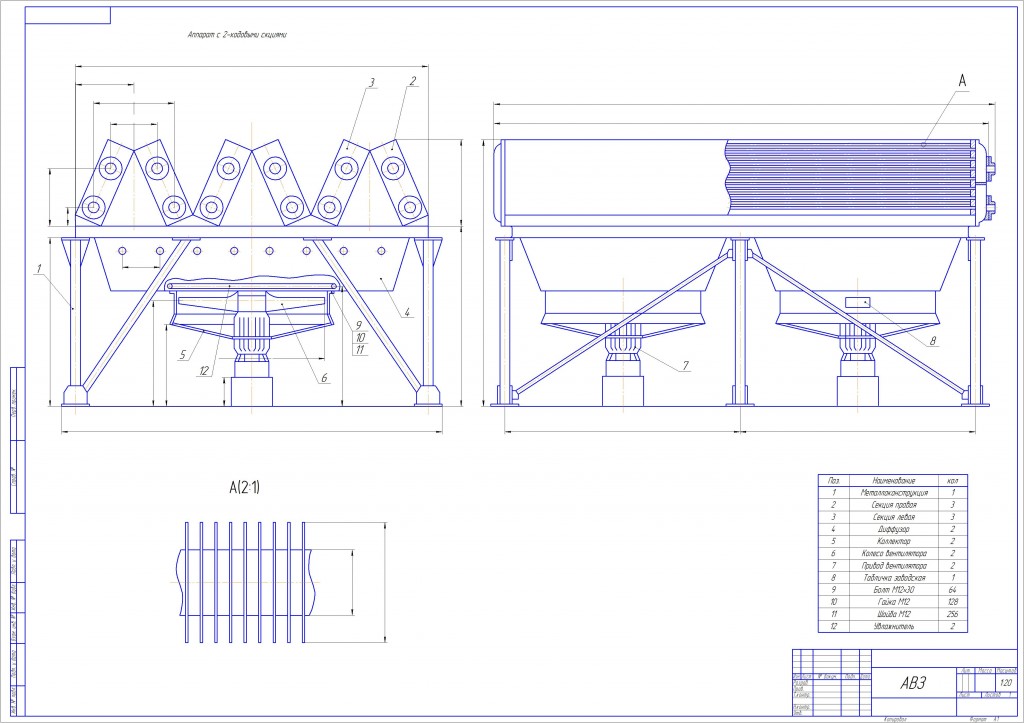1024x723 pixels.
Task: Click callout number 12 under the front view fan
Action: tap(204, 371)
